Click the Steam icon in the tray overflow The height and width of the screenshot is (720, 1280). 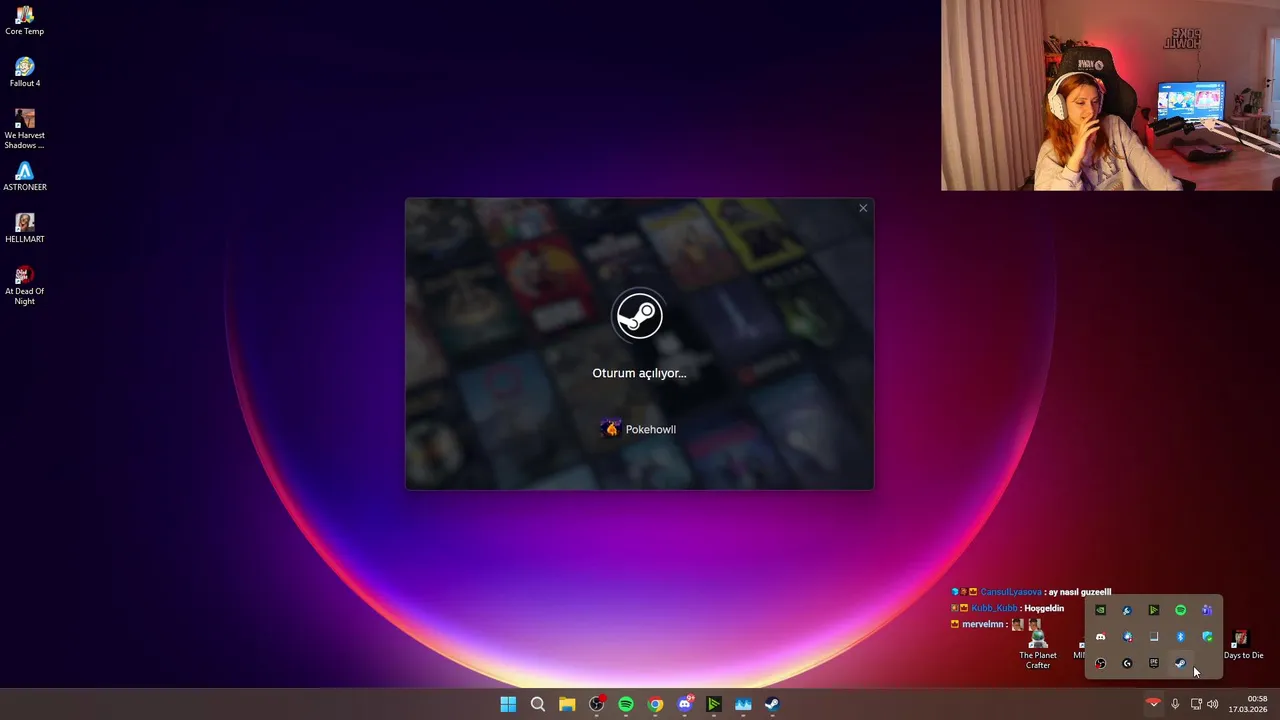[1180, 663]
